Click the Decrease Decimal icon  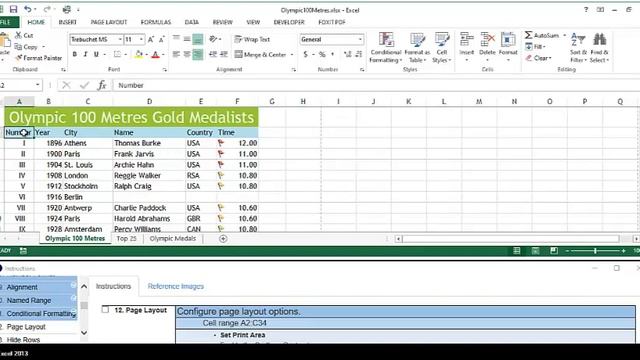click(x=358, y=54)
